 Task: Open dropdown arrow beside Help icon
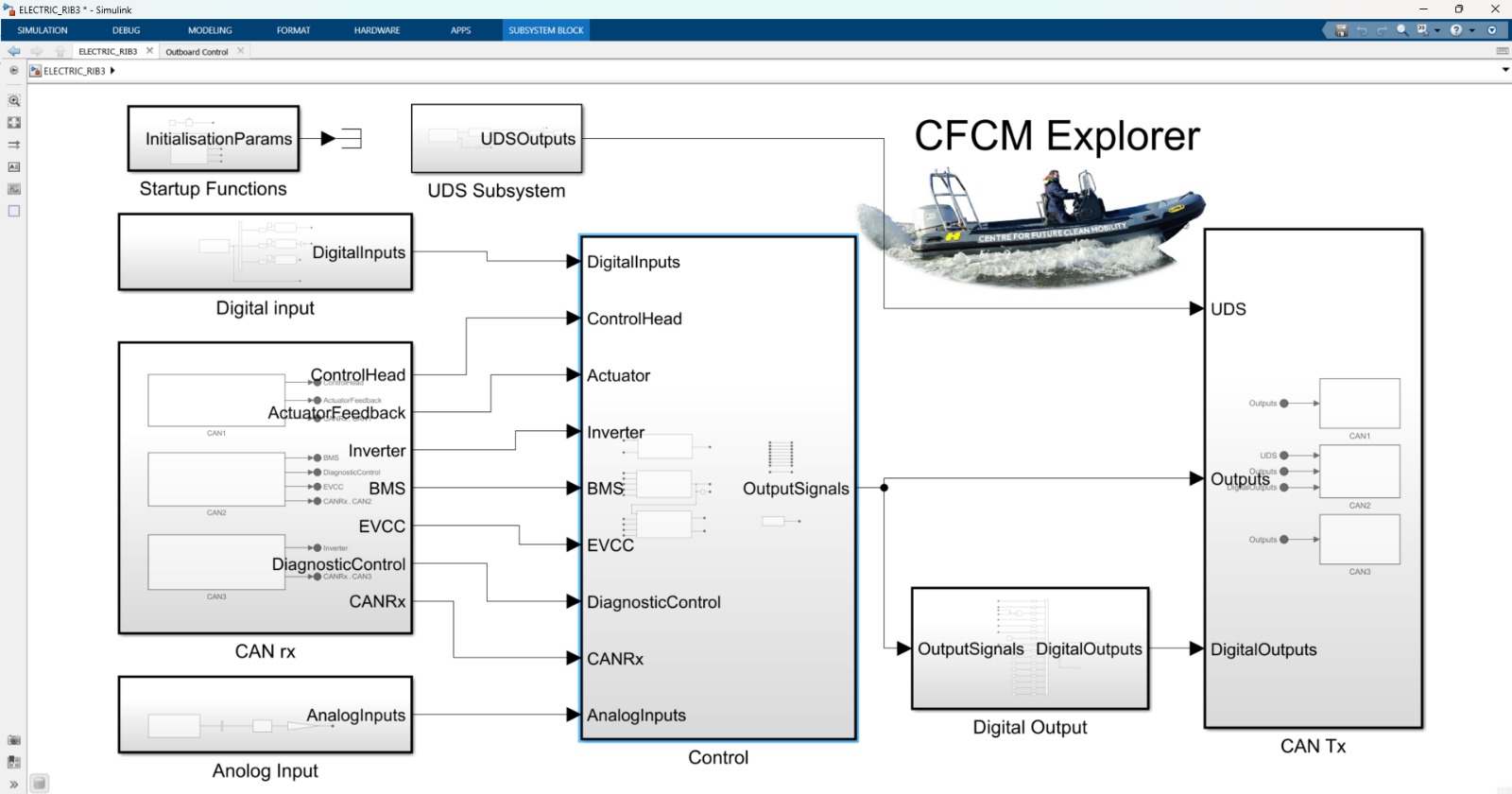point(1471,30)
